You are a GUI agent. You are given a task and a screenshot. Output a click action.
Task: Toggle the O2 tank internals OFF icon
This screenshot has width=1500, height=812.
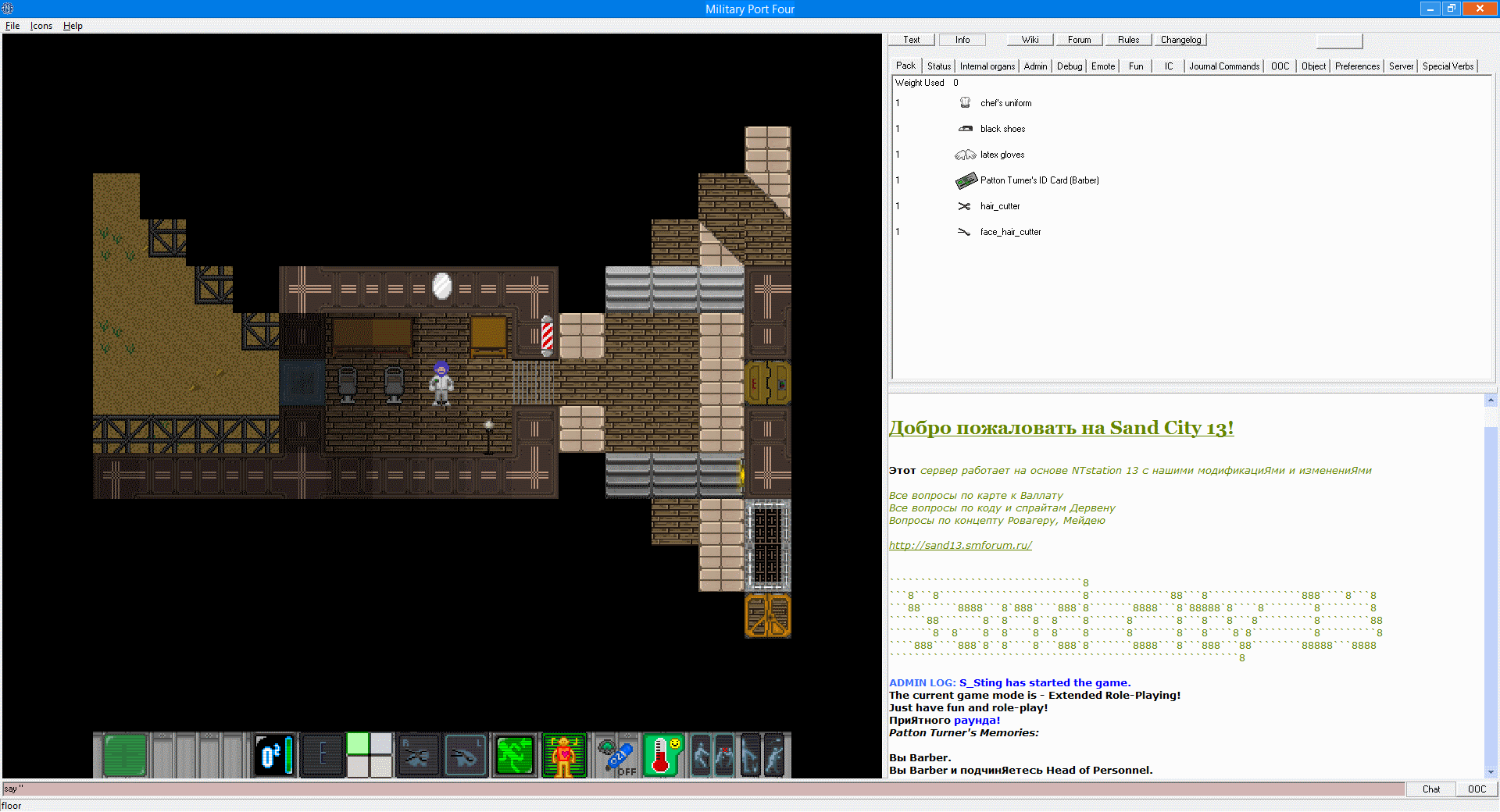click(x=617, y=756)
